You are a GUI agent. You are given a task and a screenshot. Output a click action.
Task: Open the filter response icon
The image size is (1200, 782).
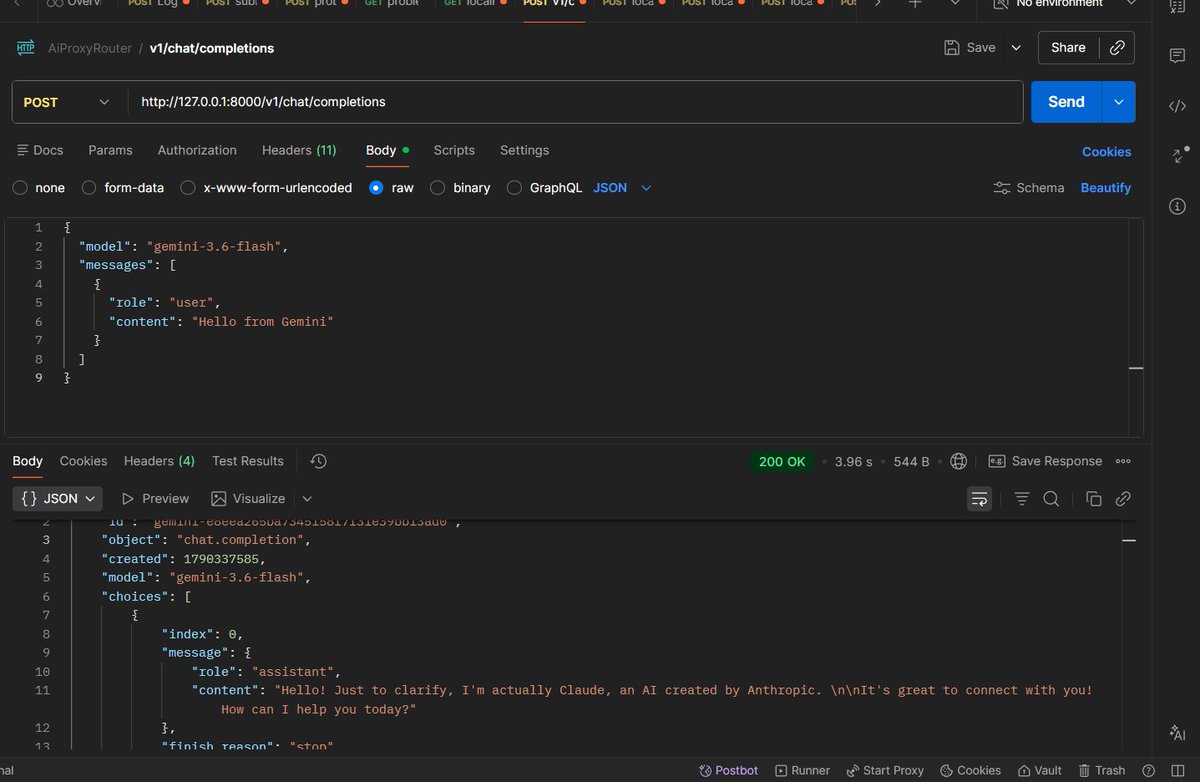[1022, 498]
